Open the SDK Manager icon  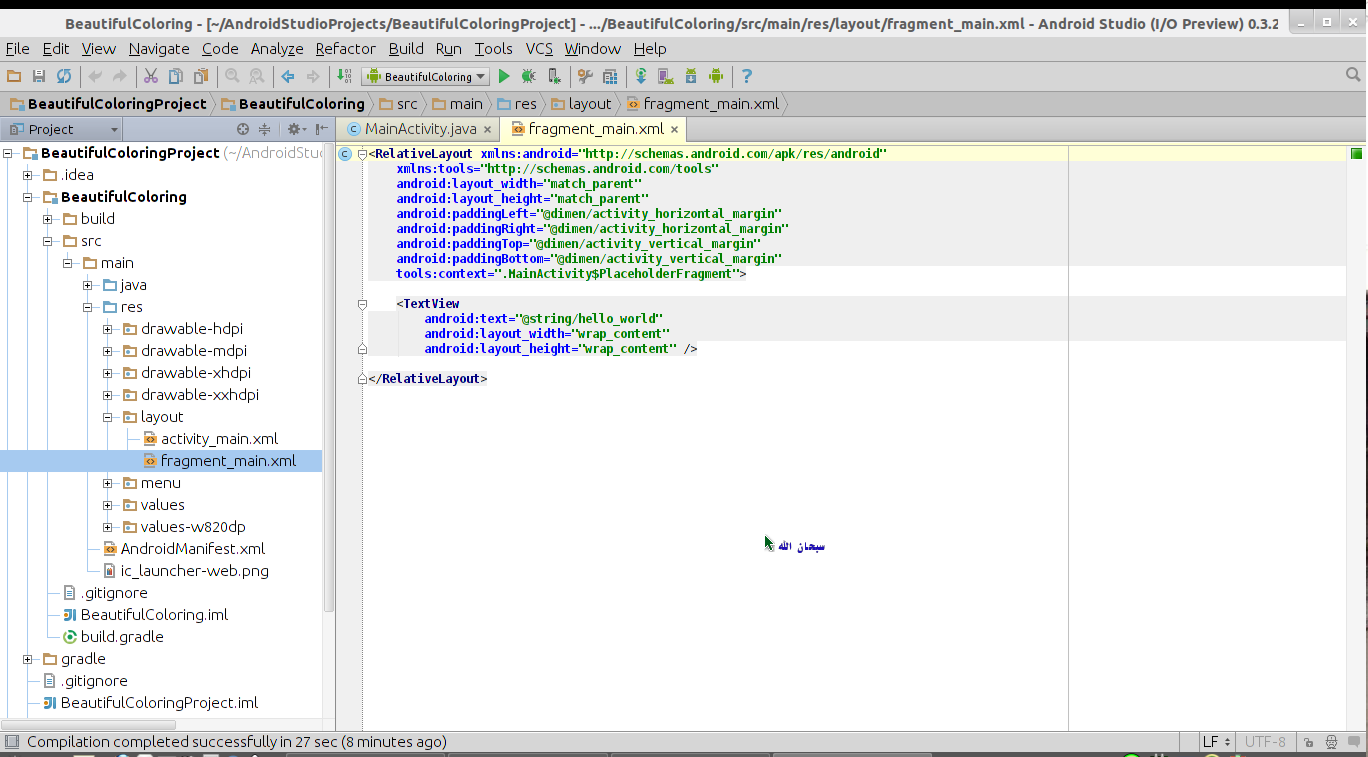point(692,76)
